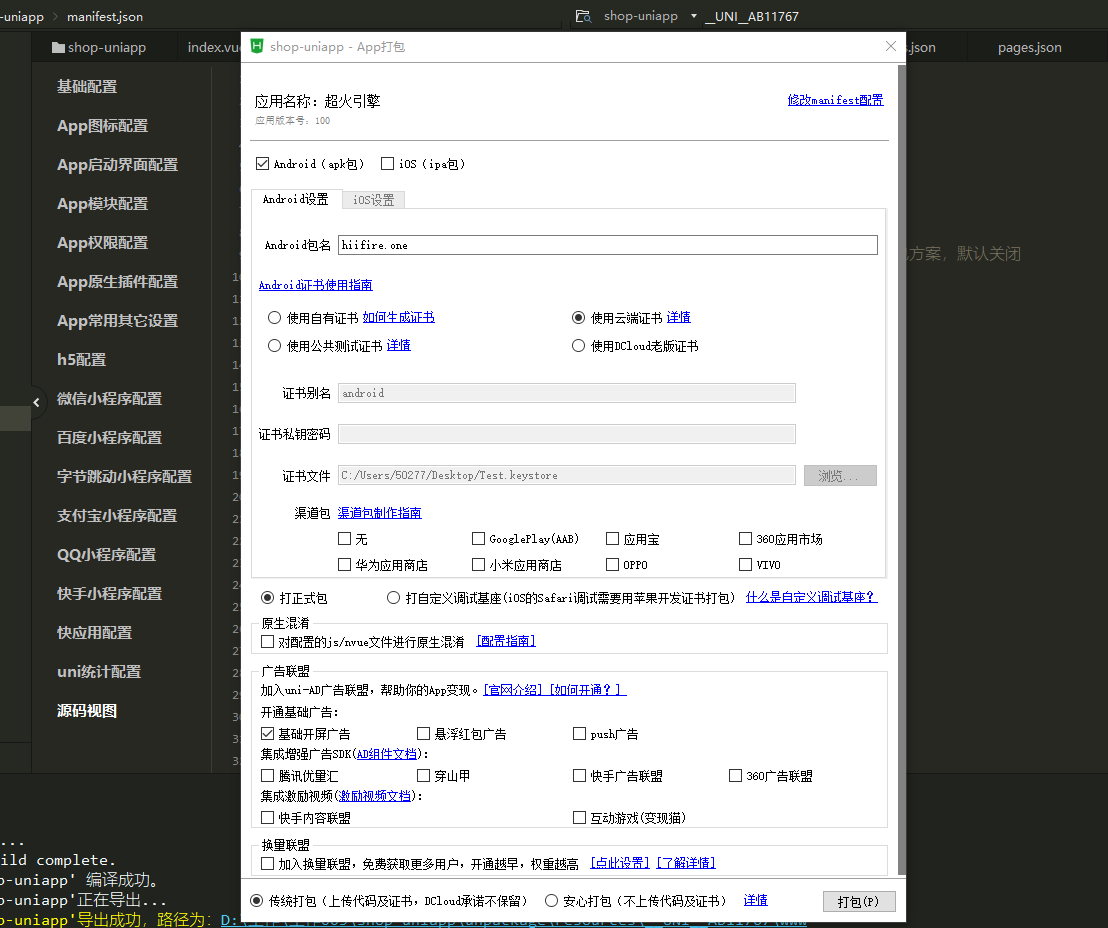1108x928 pixels.
Task: Click the 证书私钥密码 field
Action: click(x=567, y=434)
